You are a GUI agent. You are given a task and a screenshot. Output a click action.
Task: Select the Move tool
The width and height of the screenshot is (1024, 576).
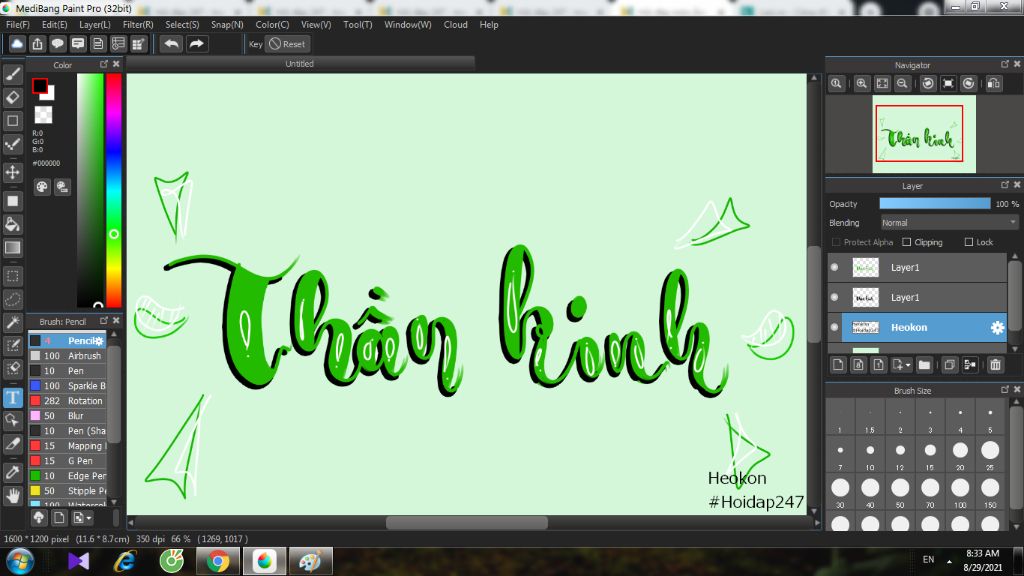(12, 172)
